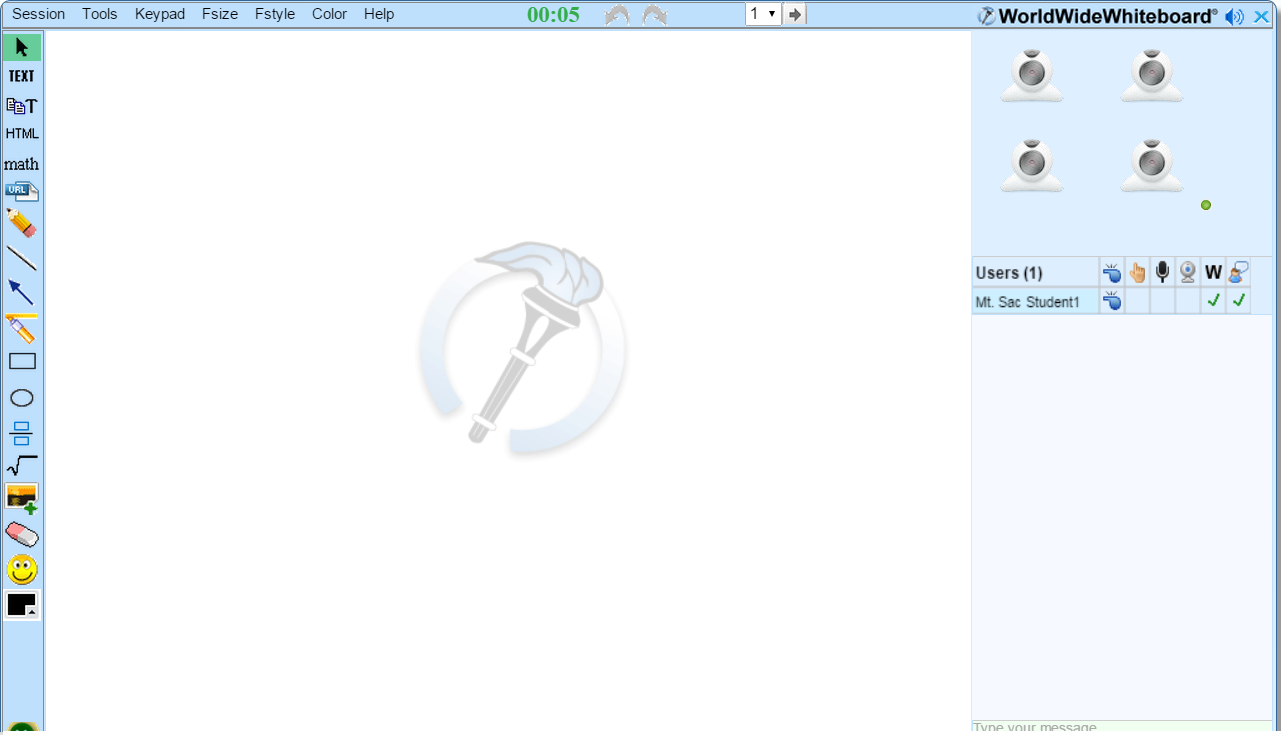Click the insert image tool
This screenshot has width=1281, height=735.
click(x=22, y=498)
